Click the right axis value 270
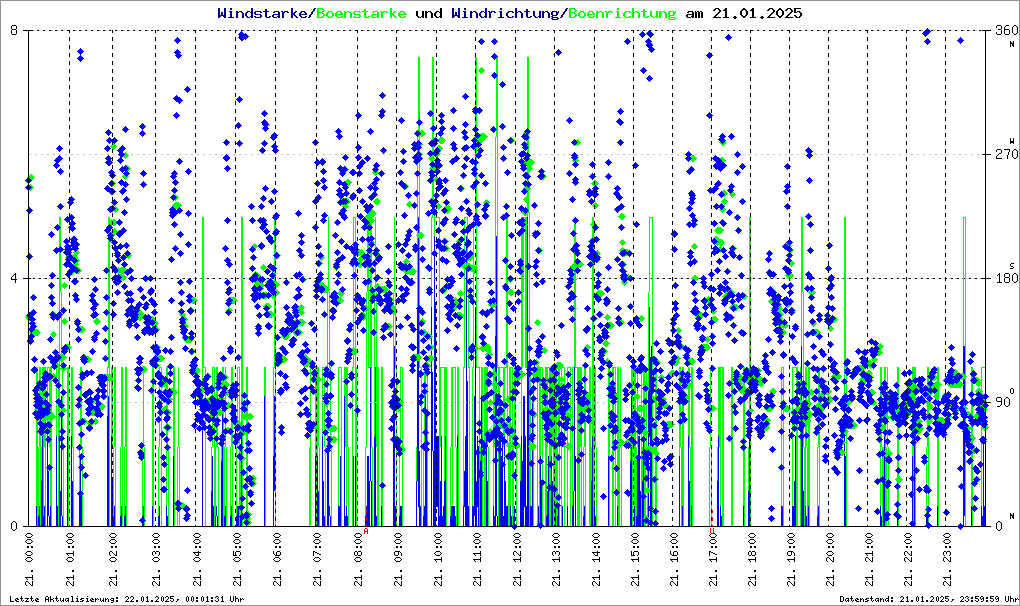The image size is (1020, 606). coord(1006,154)
